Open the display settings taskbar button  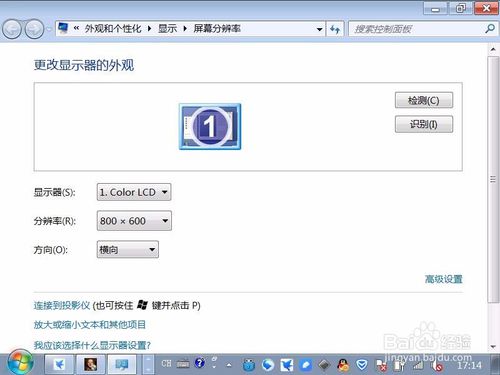[122, 364]
